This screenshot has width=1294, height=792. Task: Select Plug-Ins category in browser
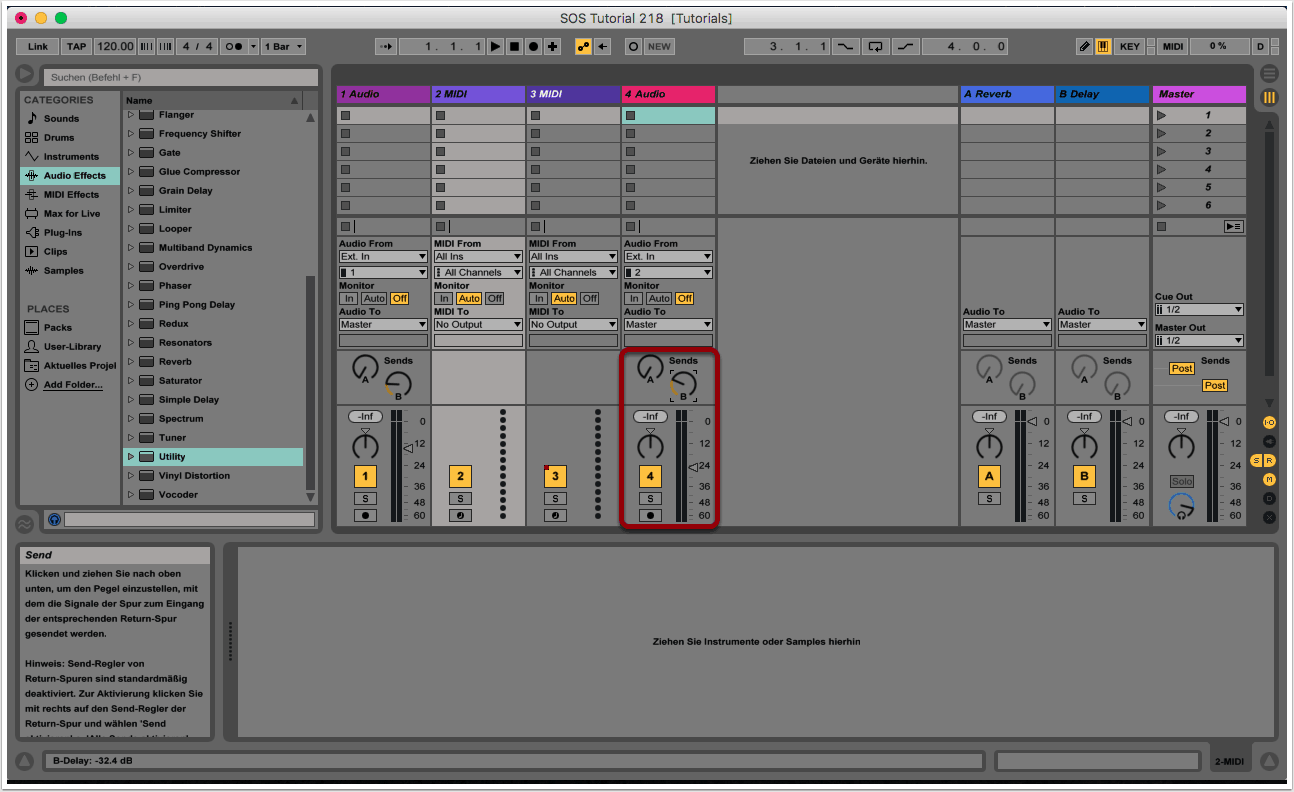tap(63, 233)
